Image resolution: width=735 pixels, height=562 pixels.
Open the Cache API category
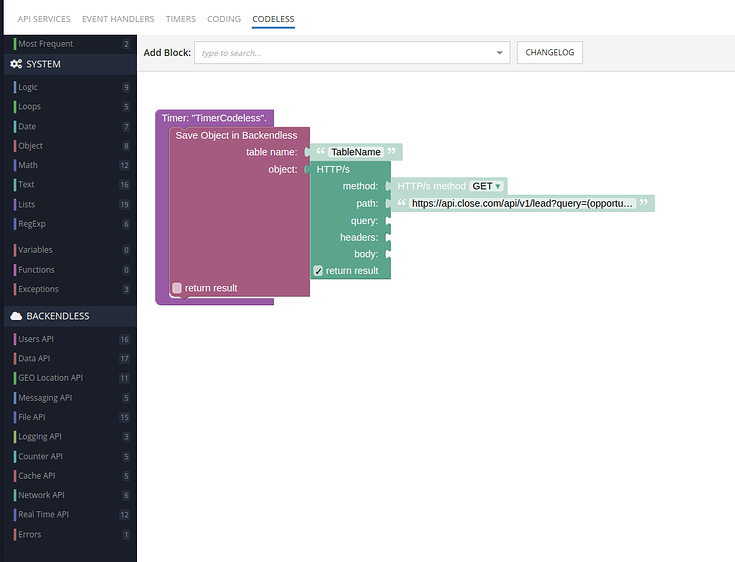coord(70,475)
